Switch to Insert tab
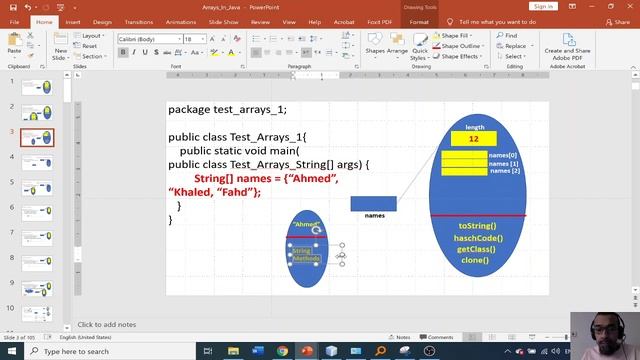 (73, 22)
